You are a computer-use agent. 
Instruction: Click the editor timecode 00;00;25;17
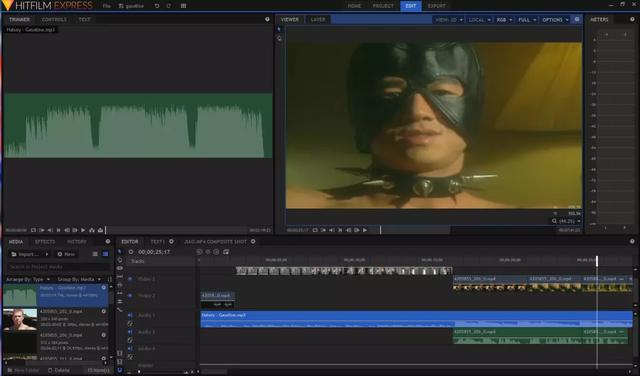(154, 252)
